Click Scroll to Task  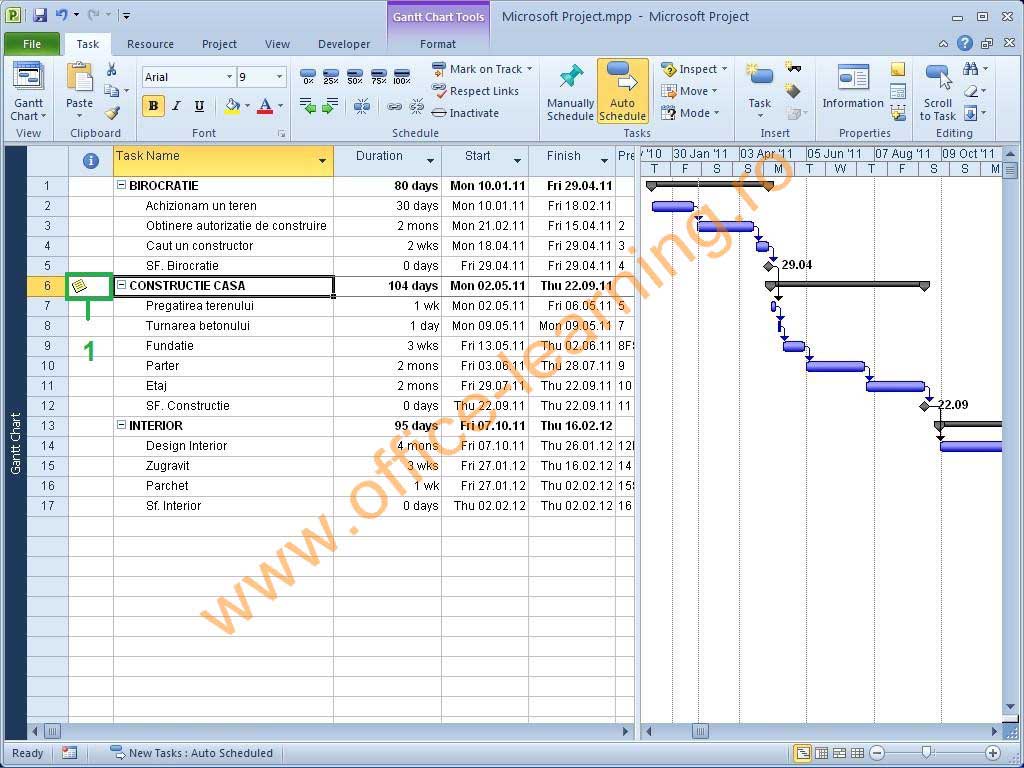coord(938,92)
